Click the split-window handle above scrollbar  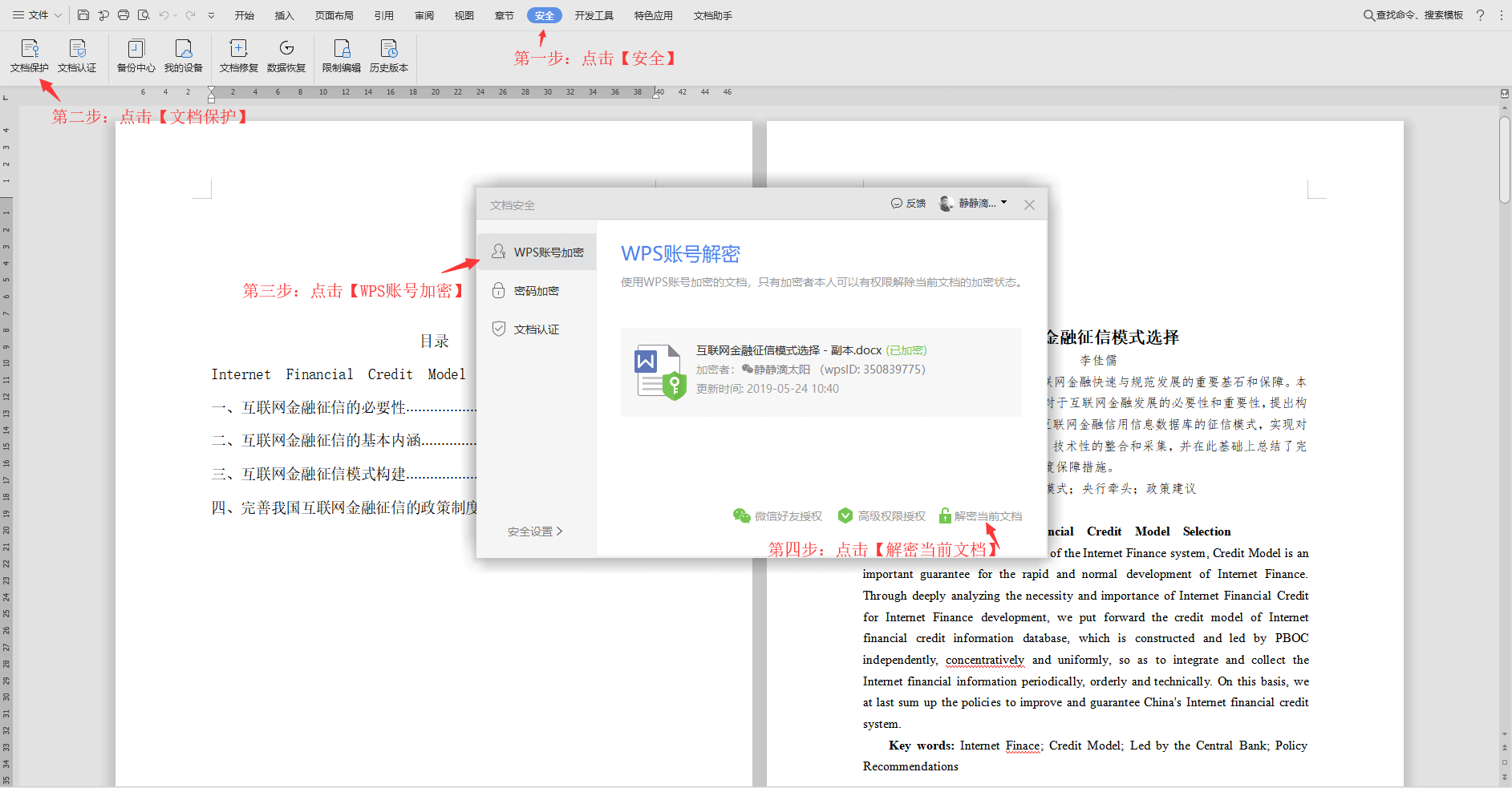coord(1505,93)
